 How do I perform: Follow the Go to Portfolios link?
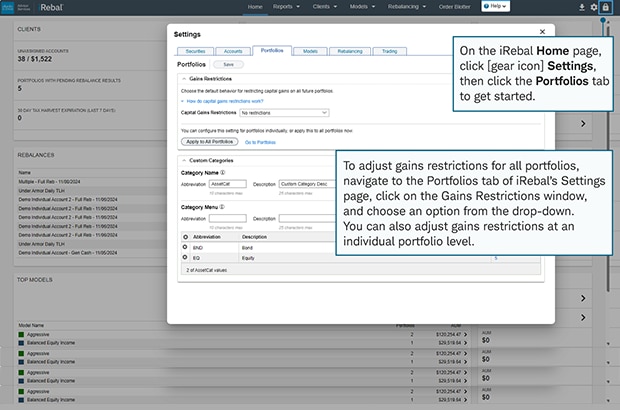pyautogui.click(x=260, y=142)
